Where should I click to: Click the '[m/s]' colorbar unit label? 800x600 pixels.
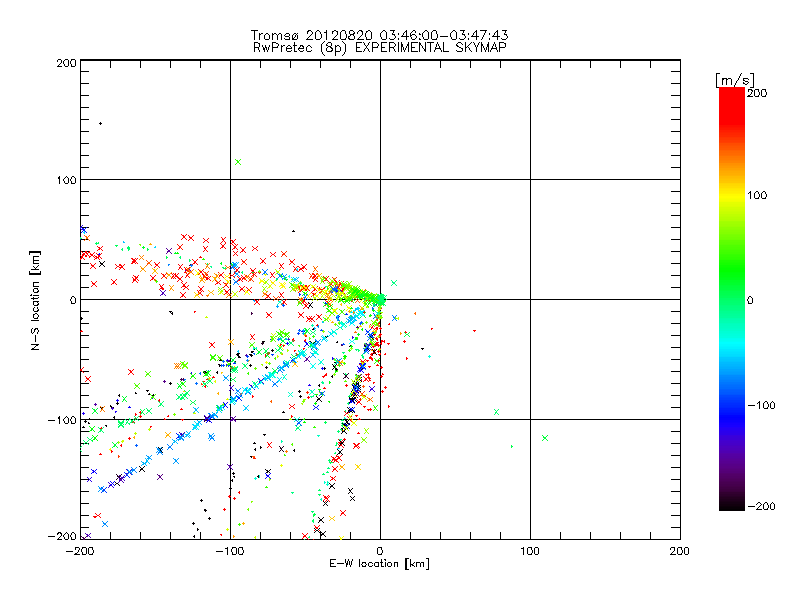(735, 80)
